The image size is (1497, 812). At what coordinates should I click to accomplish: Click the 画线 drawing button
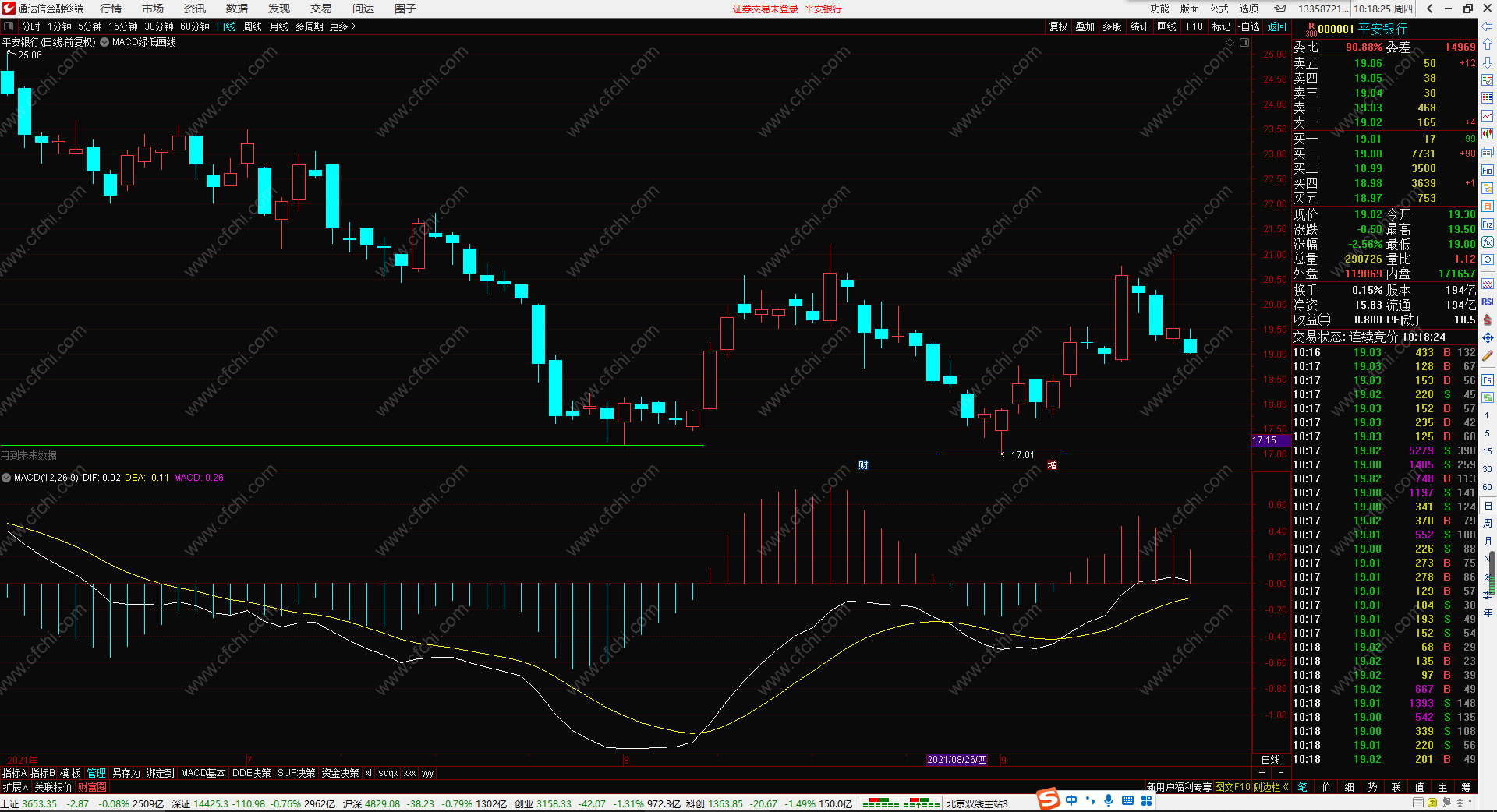click(x=1167, y=26)
